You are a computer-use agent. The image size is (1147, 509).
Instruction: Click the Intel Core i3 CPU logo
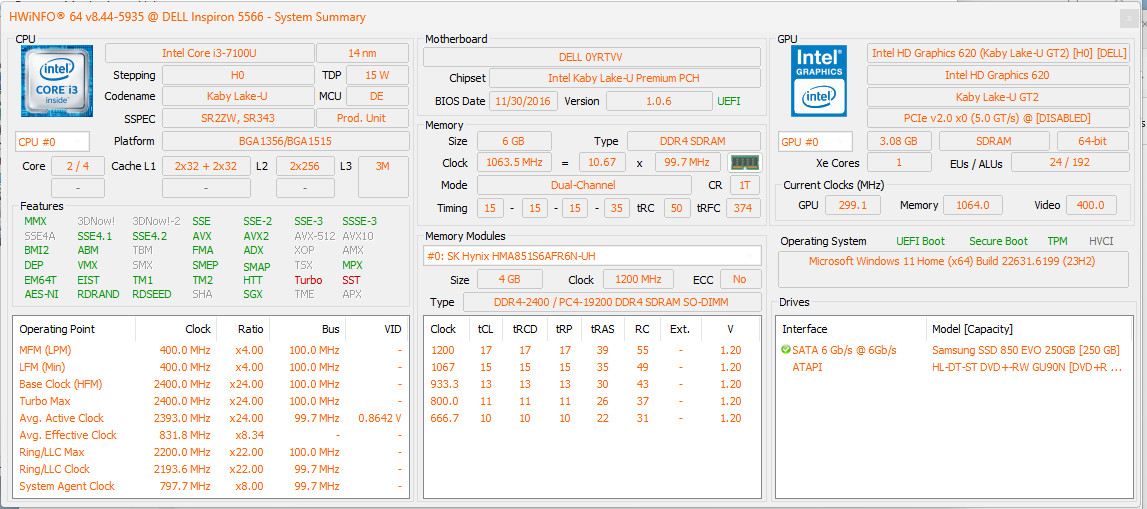(x=57, y=80)
